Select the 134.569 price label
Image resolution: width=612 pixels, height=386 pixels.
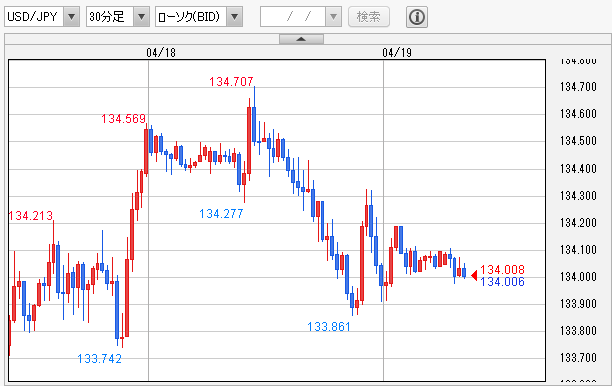click(x=124, y=119)
